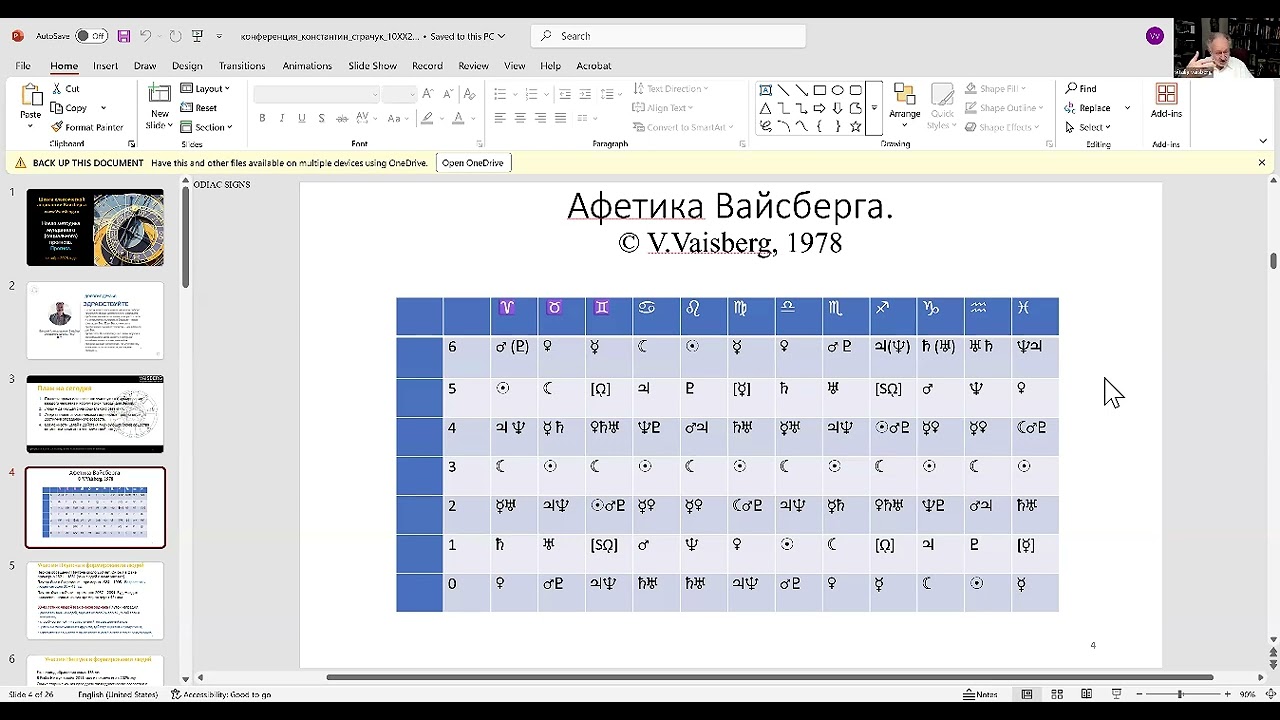
Task: Center the paragraph text
Action: point(520,118)
